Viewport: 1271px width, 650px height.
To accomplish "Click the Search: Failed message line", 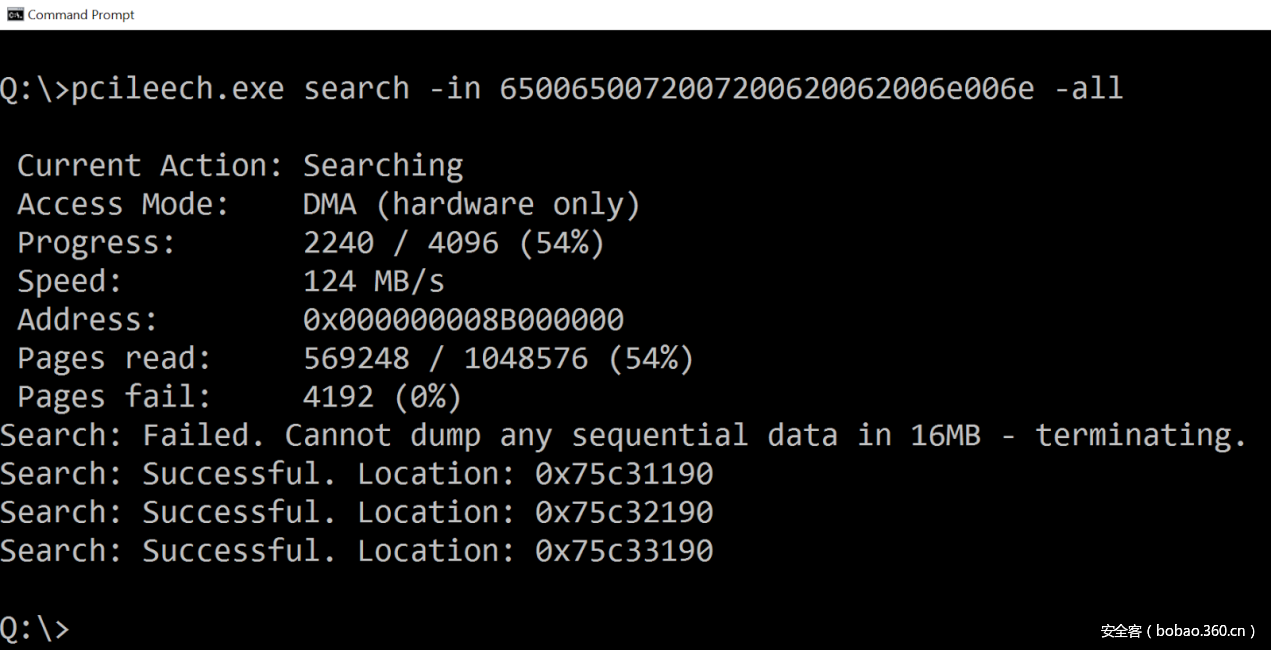I will 624,436.
